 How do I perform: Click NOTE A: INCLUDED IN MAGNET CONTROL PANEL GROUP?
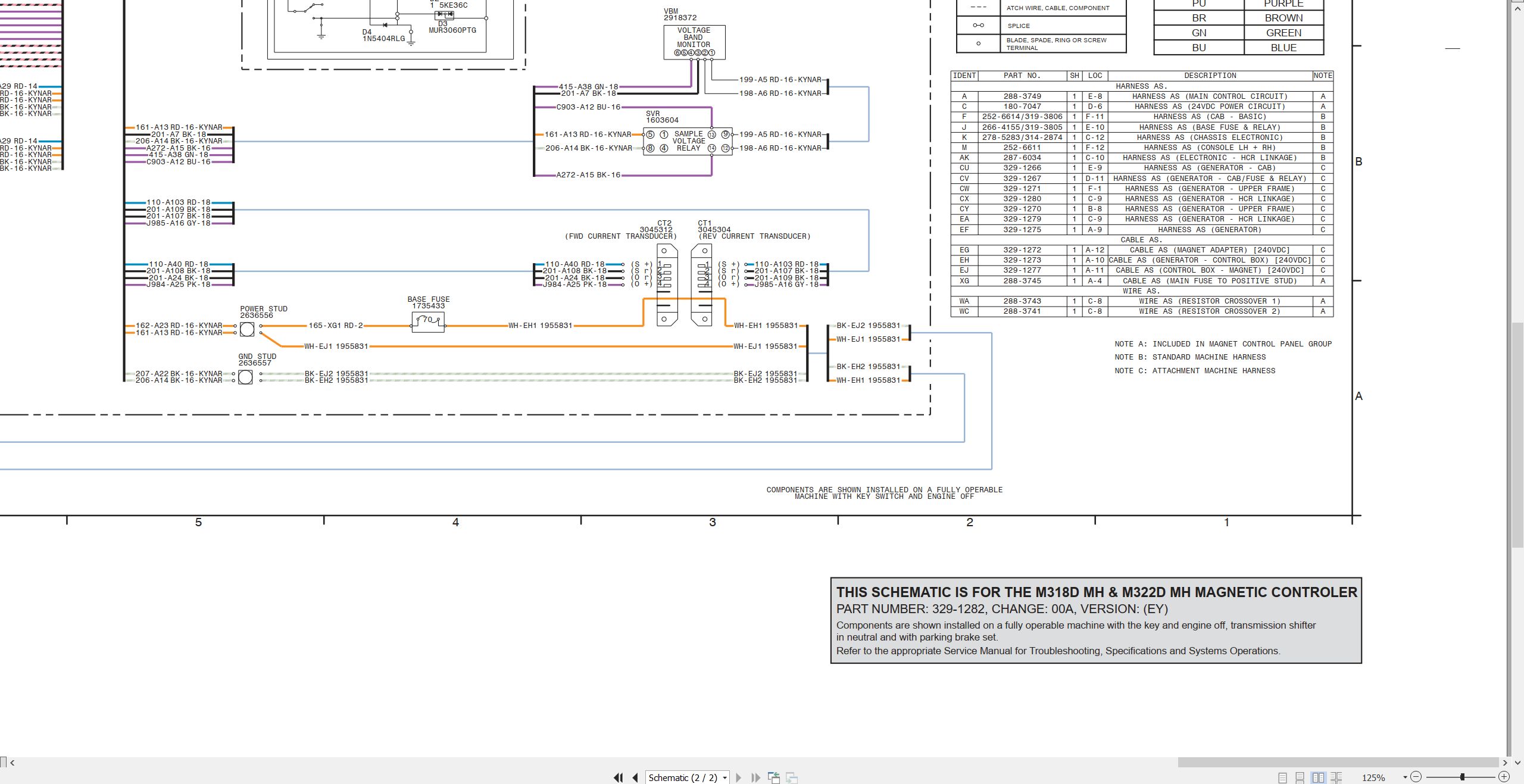(x=1223, y=344)
